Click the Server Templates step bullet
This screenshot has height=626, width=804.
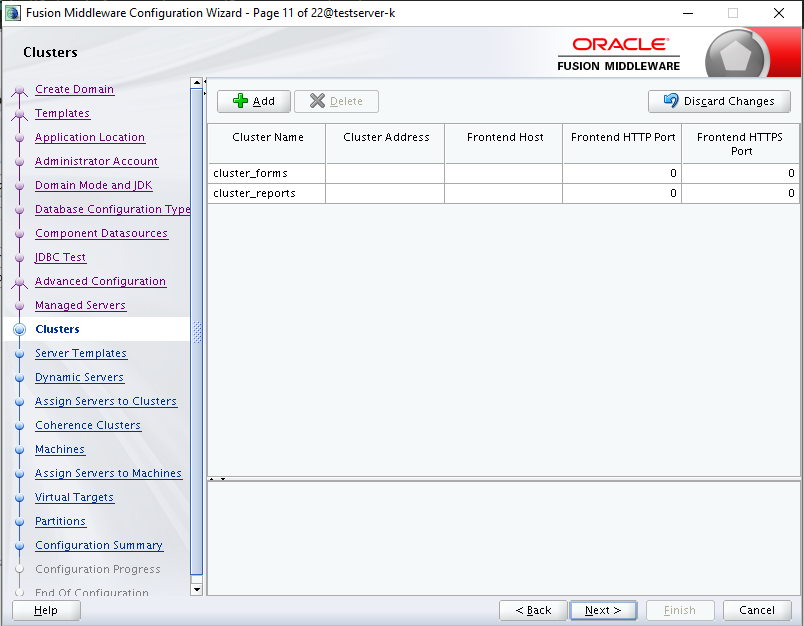pos(19,354)
